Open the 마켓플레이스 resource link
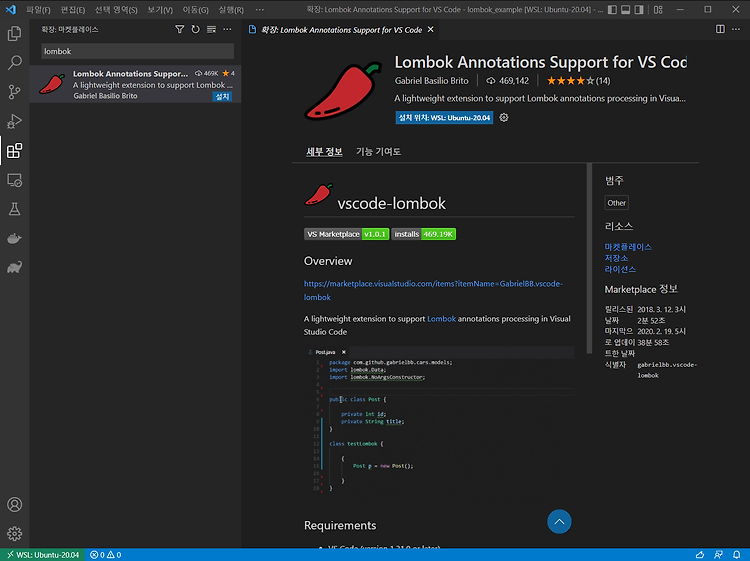 tap(628, 247)
